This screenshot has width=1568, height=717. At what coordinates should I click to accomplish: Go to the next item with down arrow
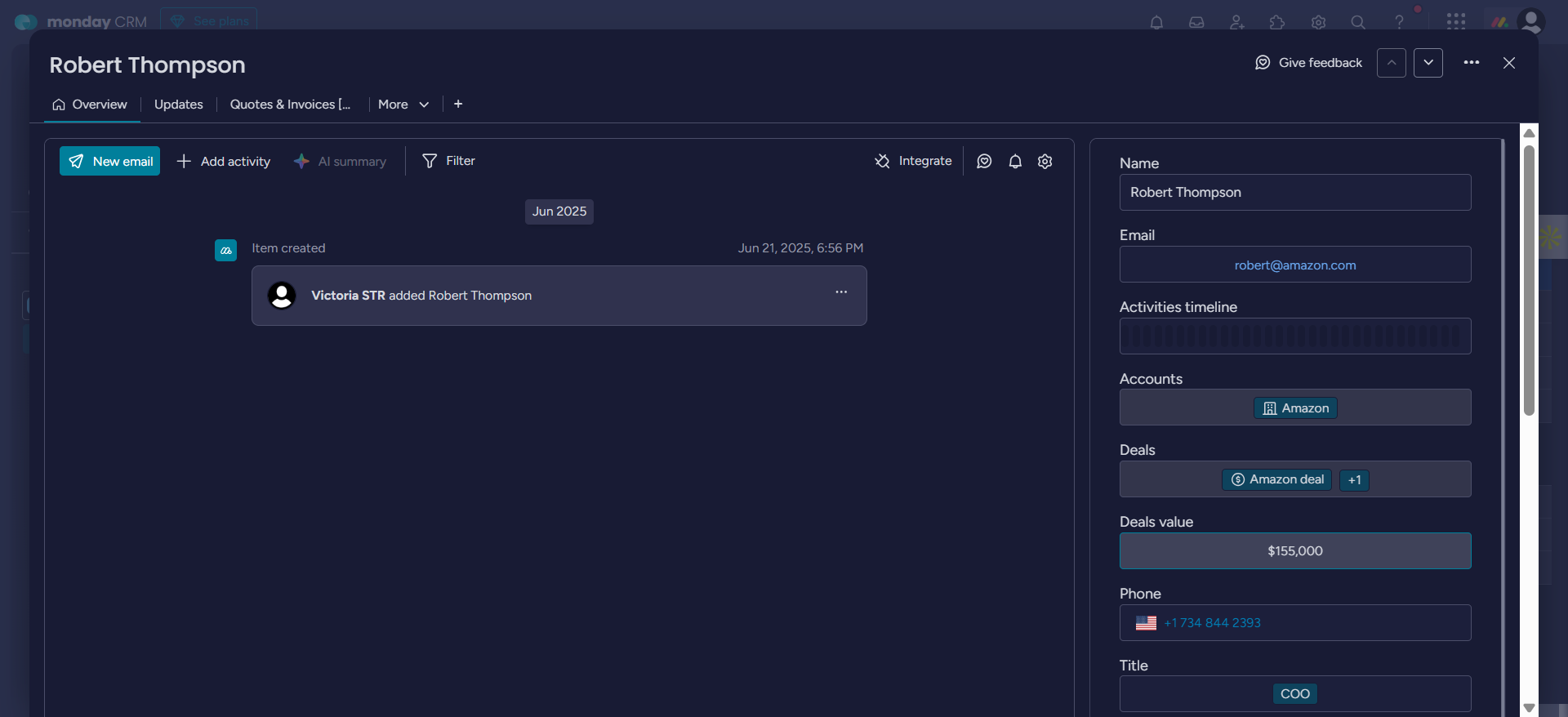(x=1428, y=63)
